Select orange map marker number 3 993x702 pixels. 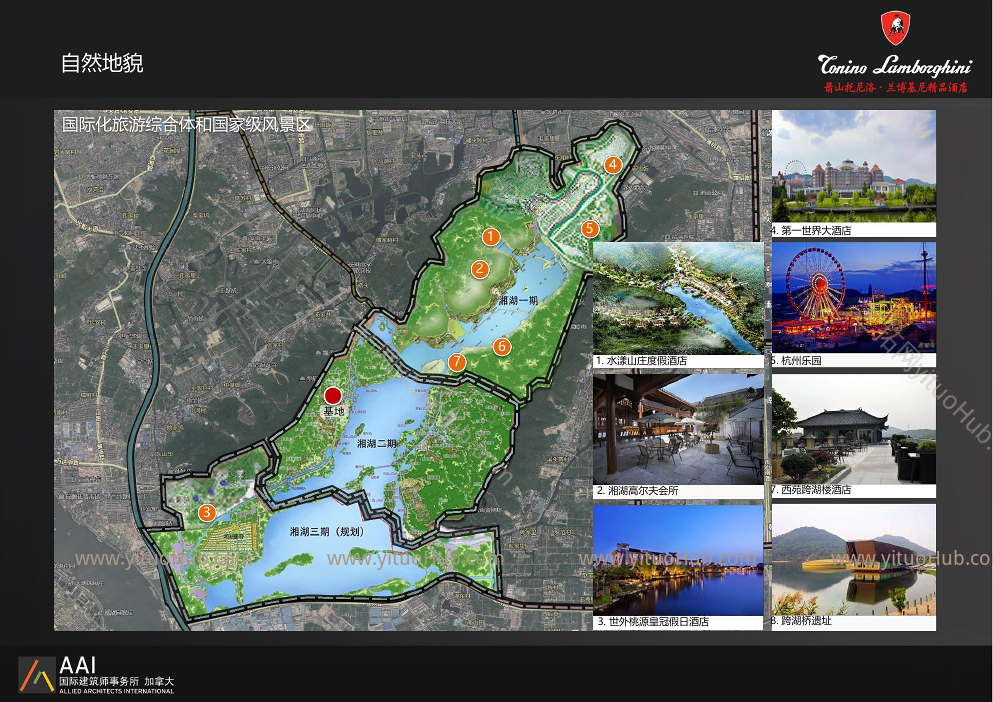(206, 512)
